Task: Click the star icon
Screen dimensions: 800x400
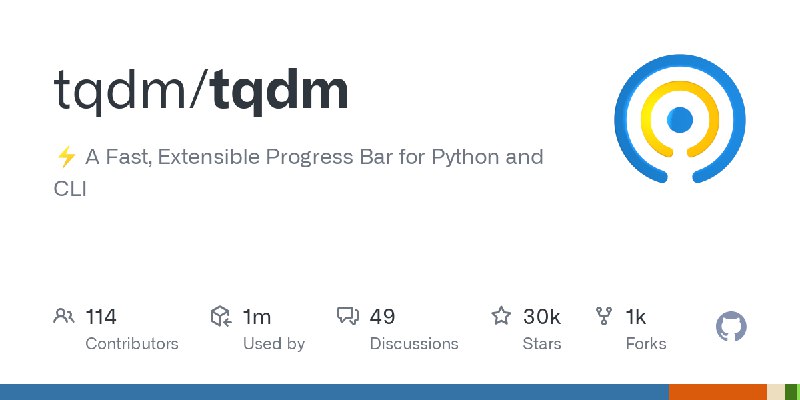Action: point(501,316)
